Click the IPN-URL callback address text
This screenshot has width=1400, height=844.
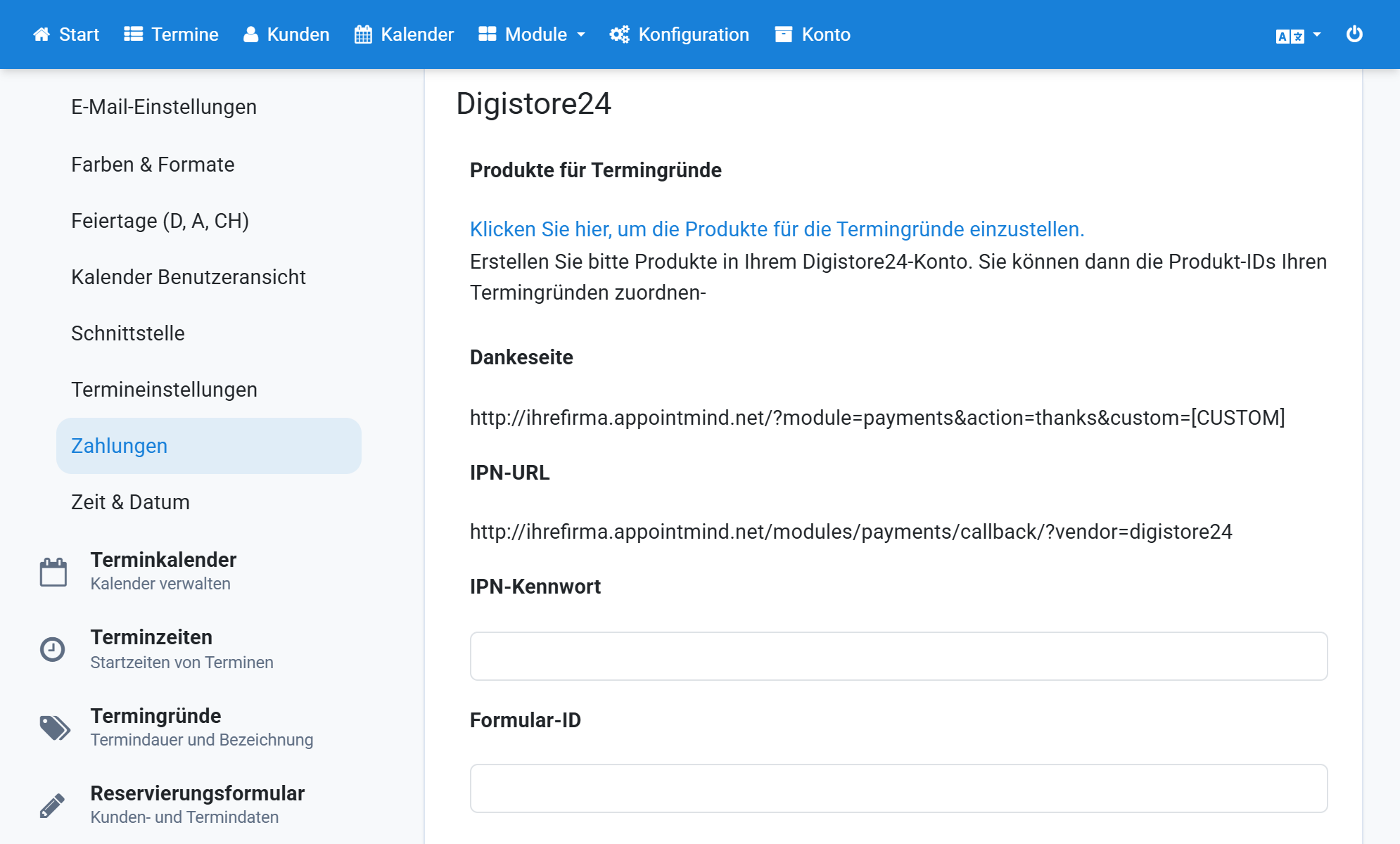click(x=851, y=532)
